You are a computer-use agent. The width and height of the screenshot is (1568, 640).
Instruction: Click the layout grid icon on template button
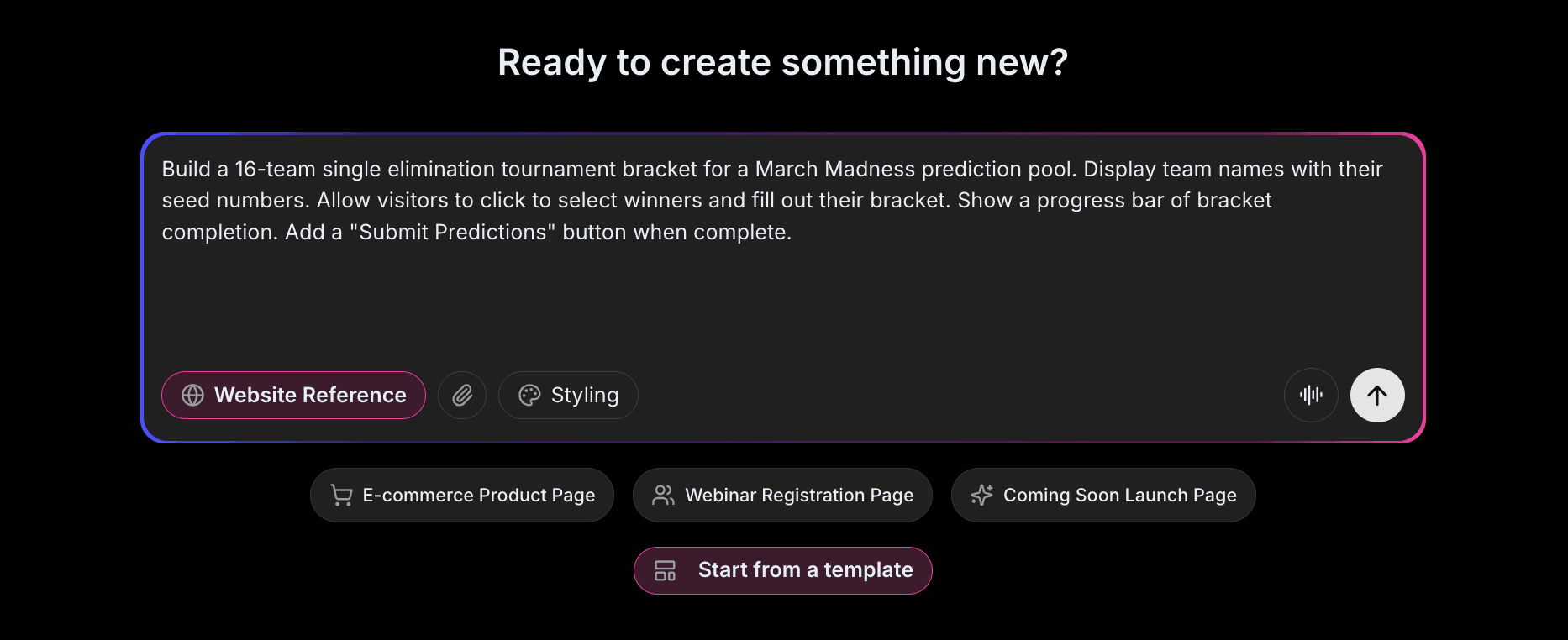tap(666, 570)
